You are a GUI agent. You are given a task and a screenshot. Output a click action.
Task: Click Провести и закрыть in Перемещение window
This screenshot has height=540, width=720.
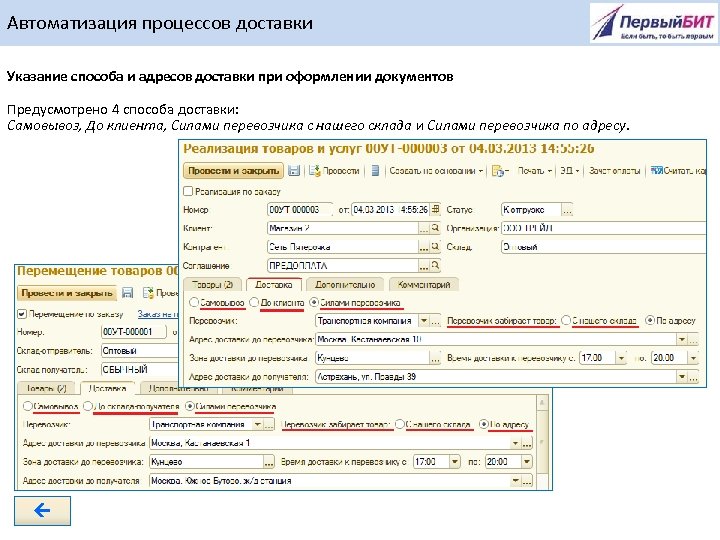pyautogui.click(x=67, y=293)
